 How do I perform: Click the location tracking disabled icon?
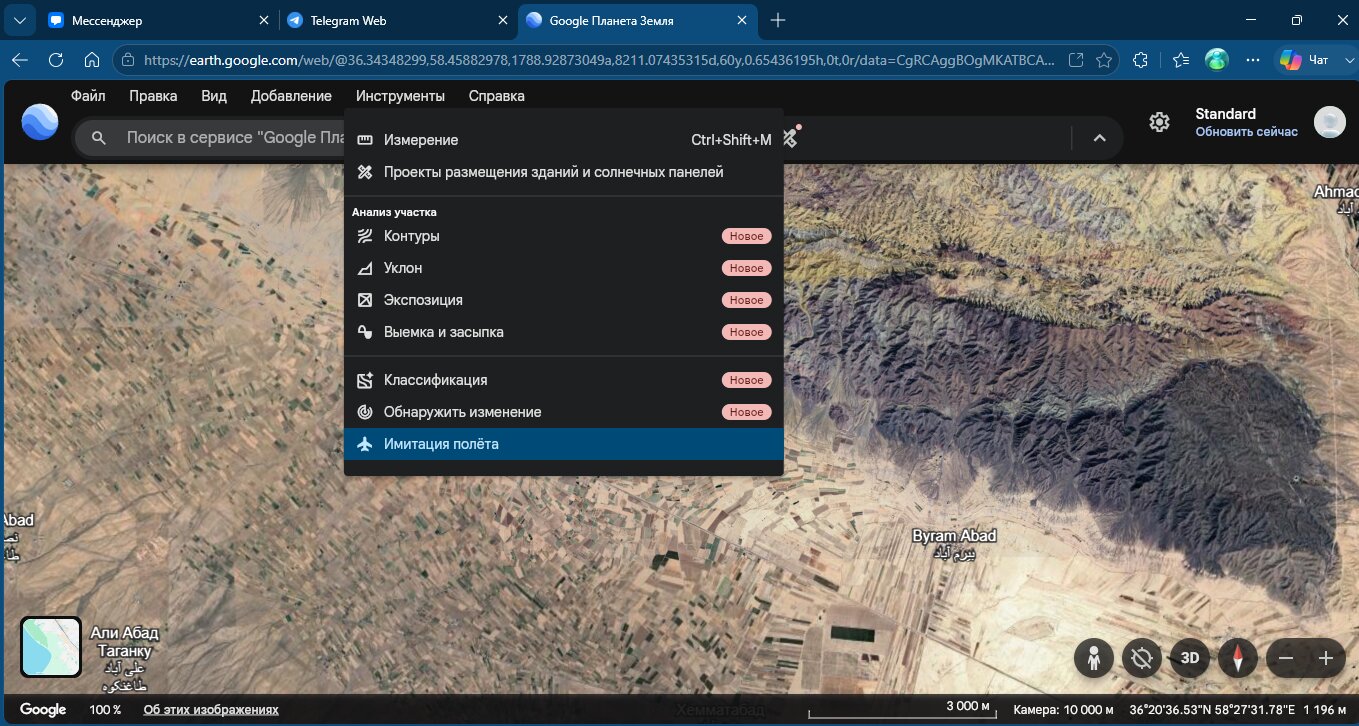point(1140,658)
